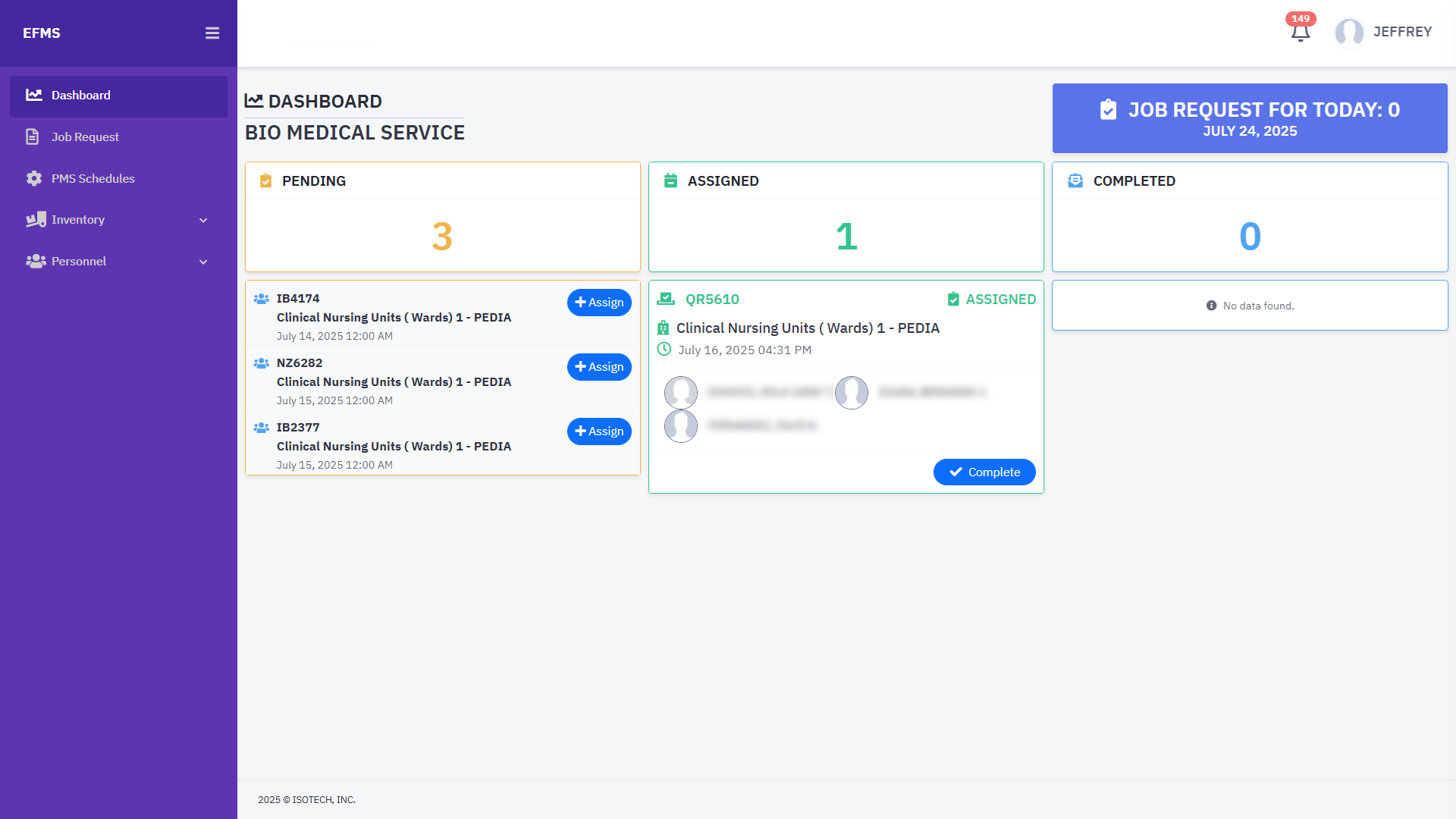This screenshot has height=819, width=1456.
Task: Mark job QR5610 as Complete
Action: coord(984,472)
